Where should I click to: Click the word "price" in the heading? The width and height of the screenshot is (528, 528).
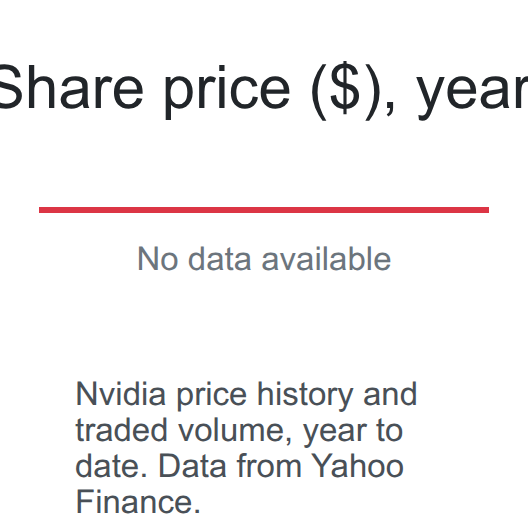pos(227,92)
